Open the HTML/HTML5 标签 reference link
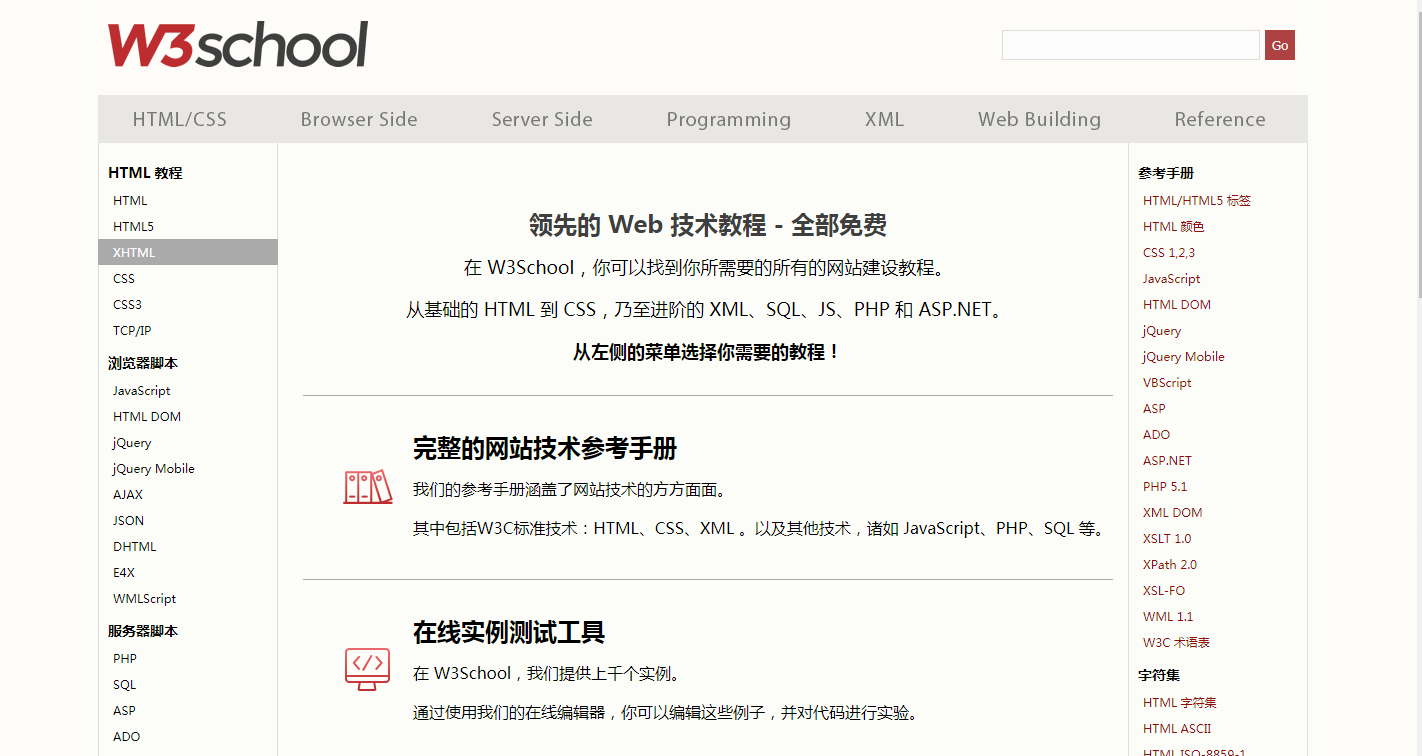This screenshot has width=1422, height=756. [x=1197, y=201]
